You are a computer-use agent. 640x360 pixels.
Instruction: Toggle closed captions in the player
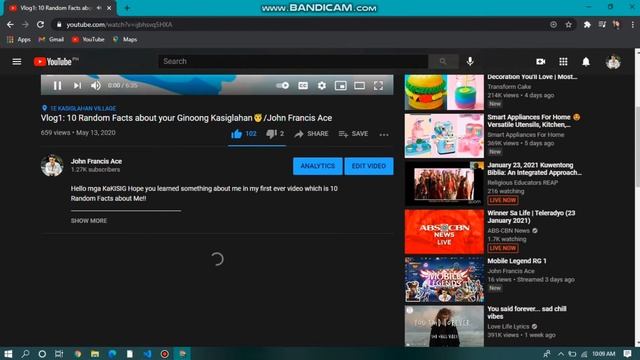(303, 85)
